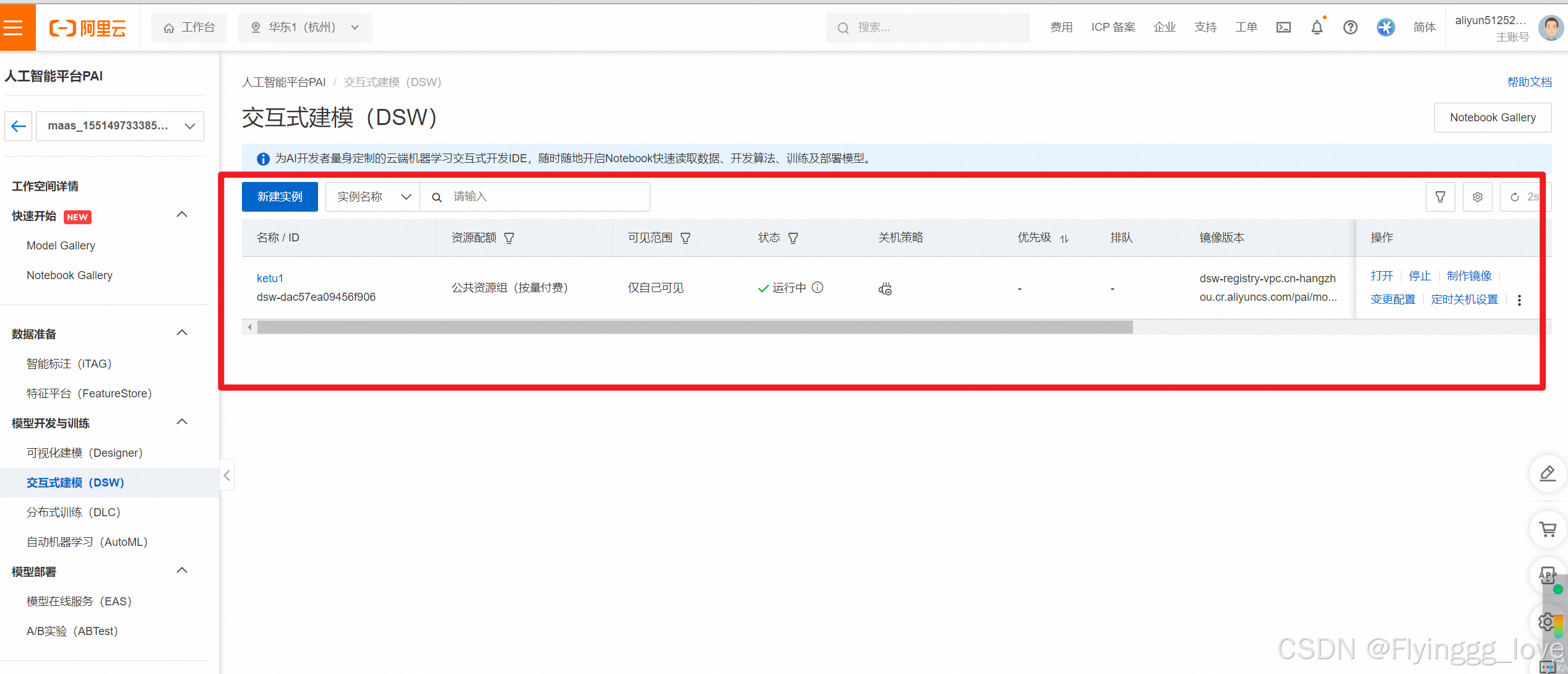The height and width of the screenshot is (674, 1568).
Task: Open Notebook Gallery in sidebar
Action: (x=69, y=275)
